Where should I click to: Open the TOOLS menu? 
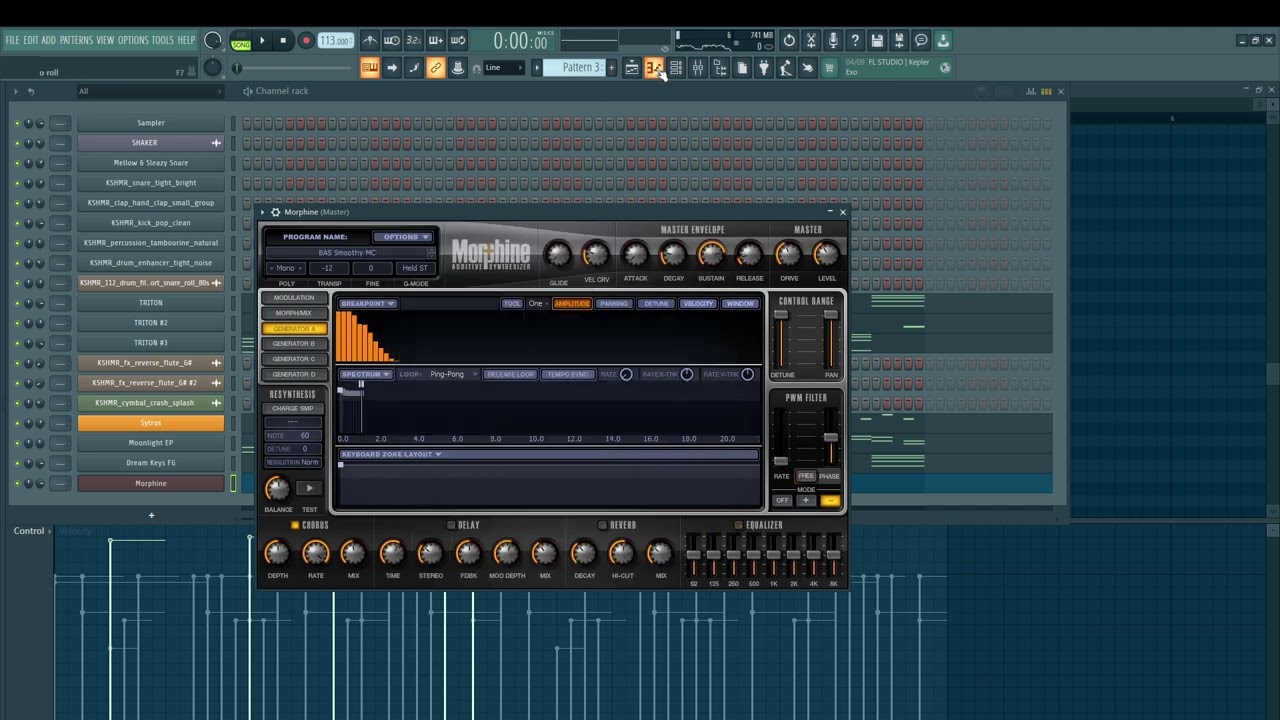163,41
